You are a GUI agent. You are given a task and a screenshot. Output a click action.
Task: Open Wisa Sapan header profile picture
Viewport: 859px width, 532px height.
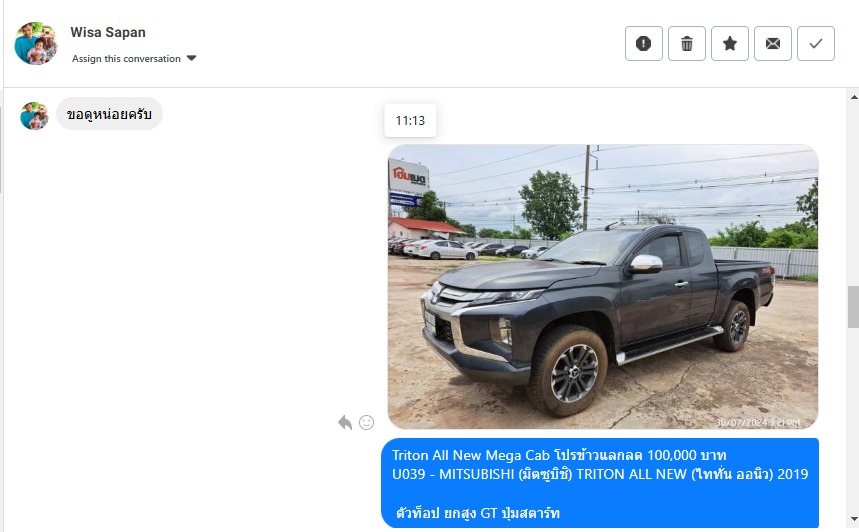36,43
